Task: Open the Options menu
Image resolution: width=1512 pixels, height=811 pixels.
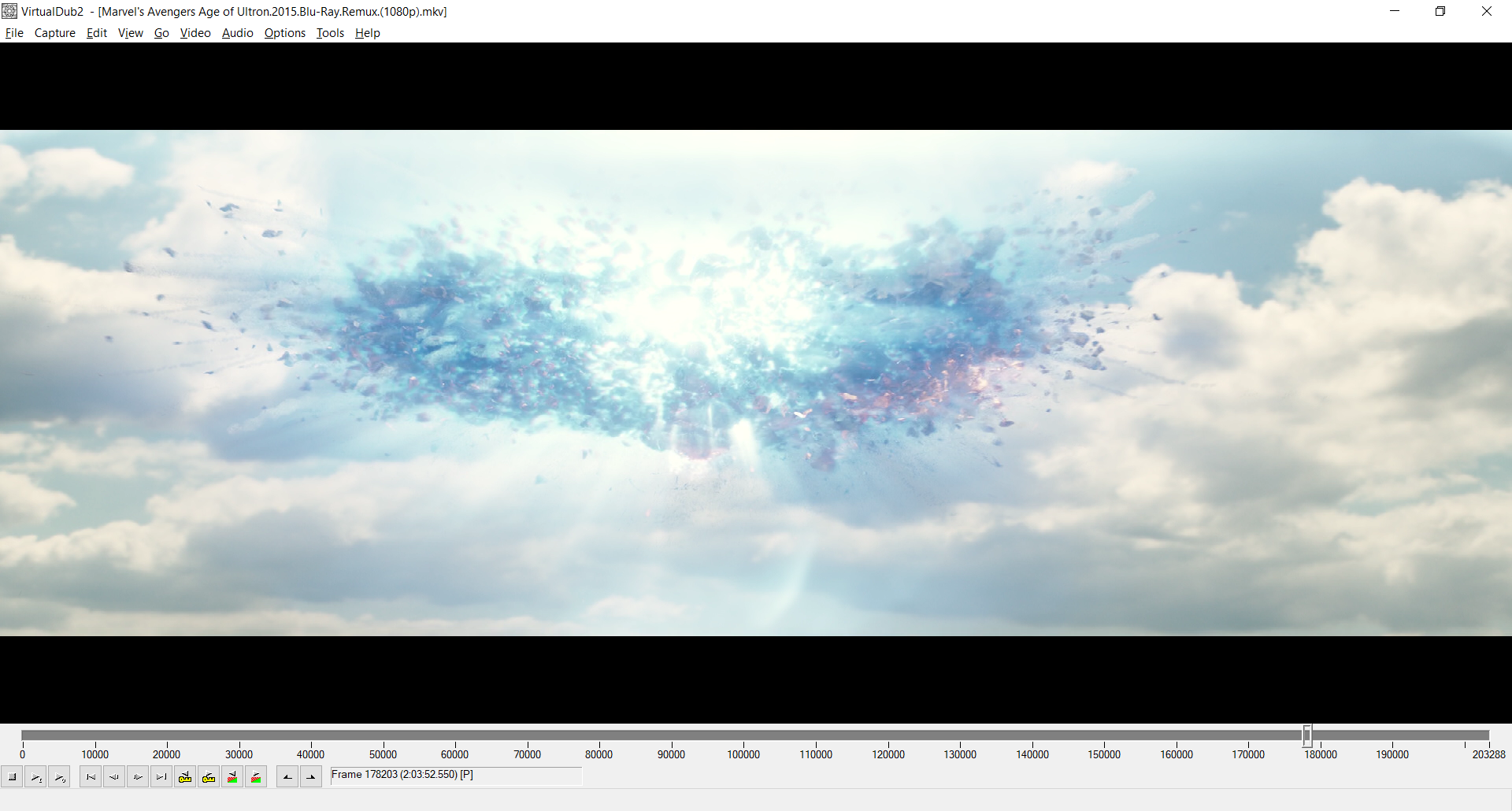Action: pyautogui.click(x=285, y=33)
